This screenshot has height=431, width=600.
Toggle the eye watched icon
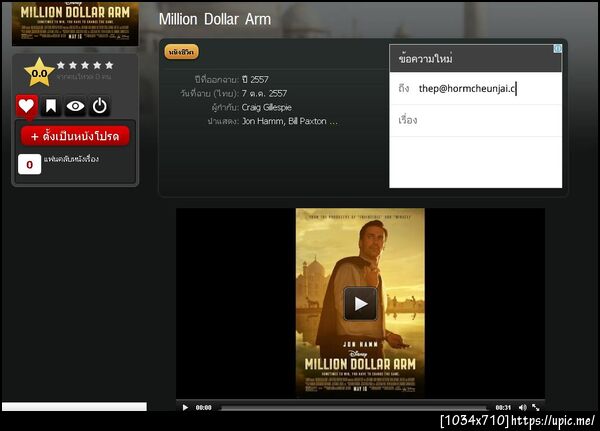click(x=75, y=106)
